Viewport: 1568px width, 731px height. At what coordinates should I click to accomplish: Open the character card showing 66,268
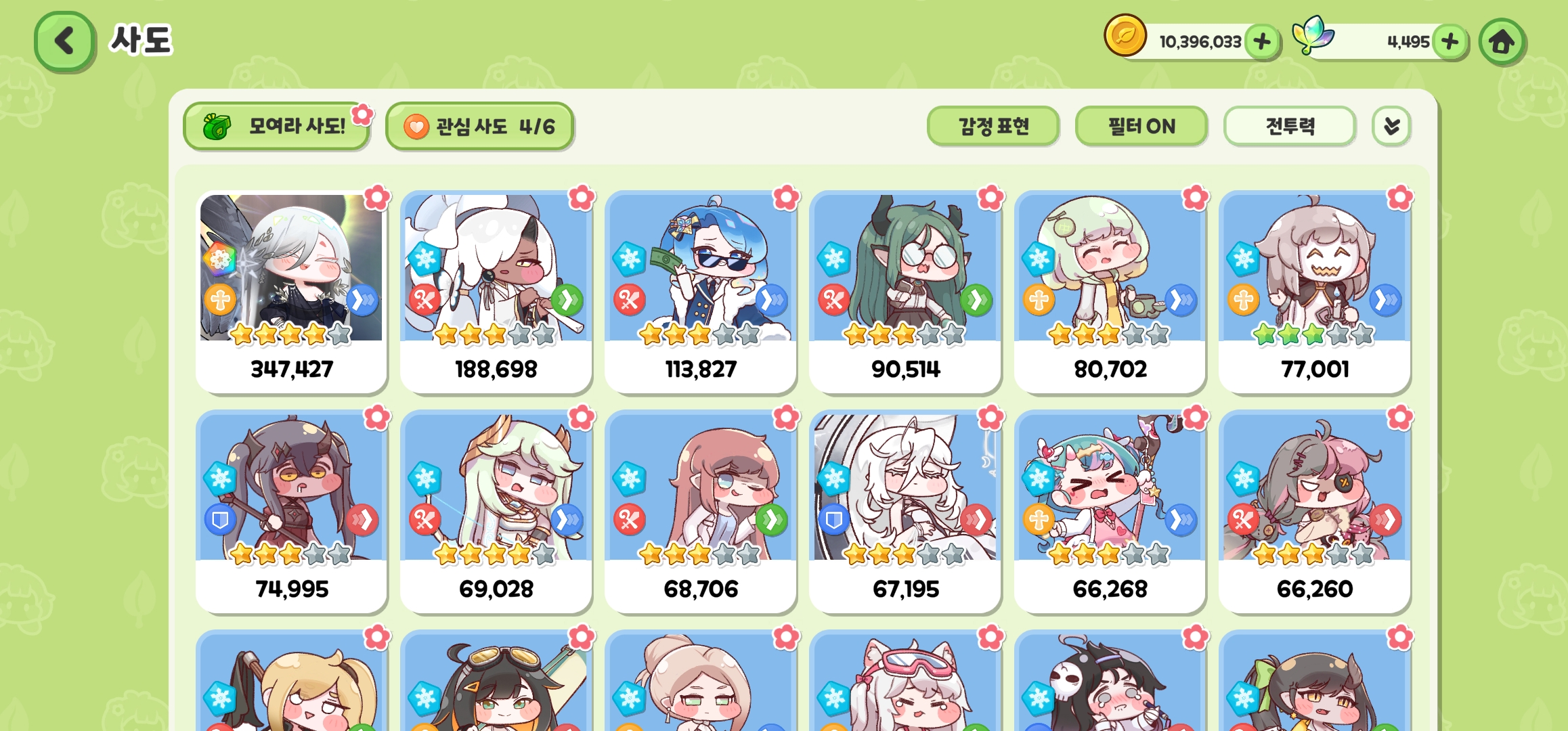pos(1110,512)
